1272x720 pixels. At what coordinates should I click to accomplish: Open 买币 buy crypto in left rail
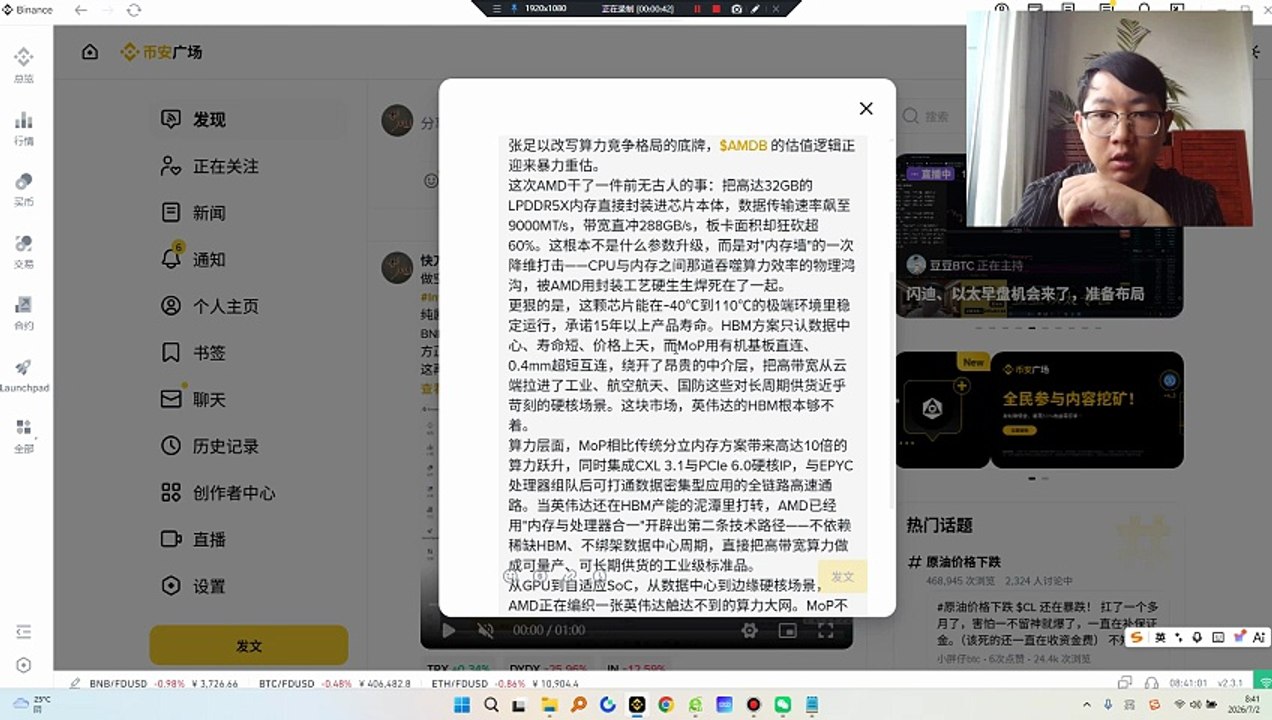(23, 189)
